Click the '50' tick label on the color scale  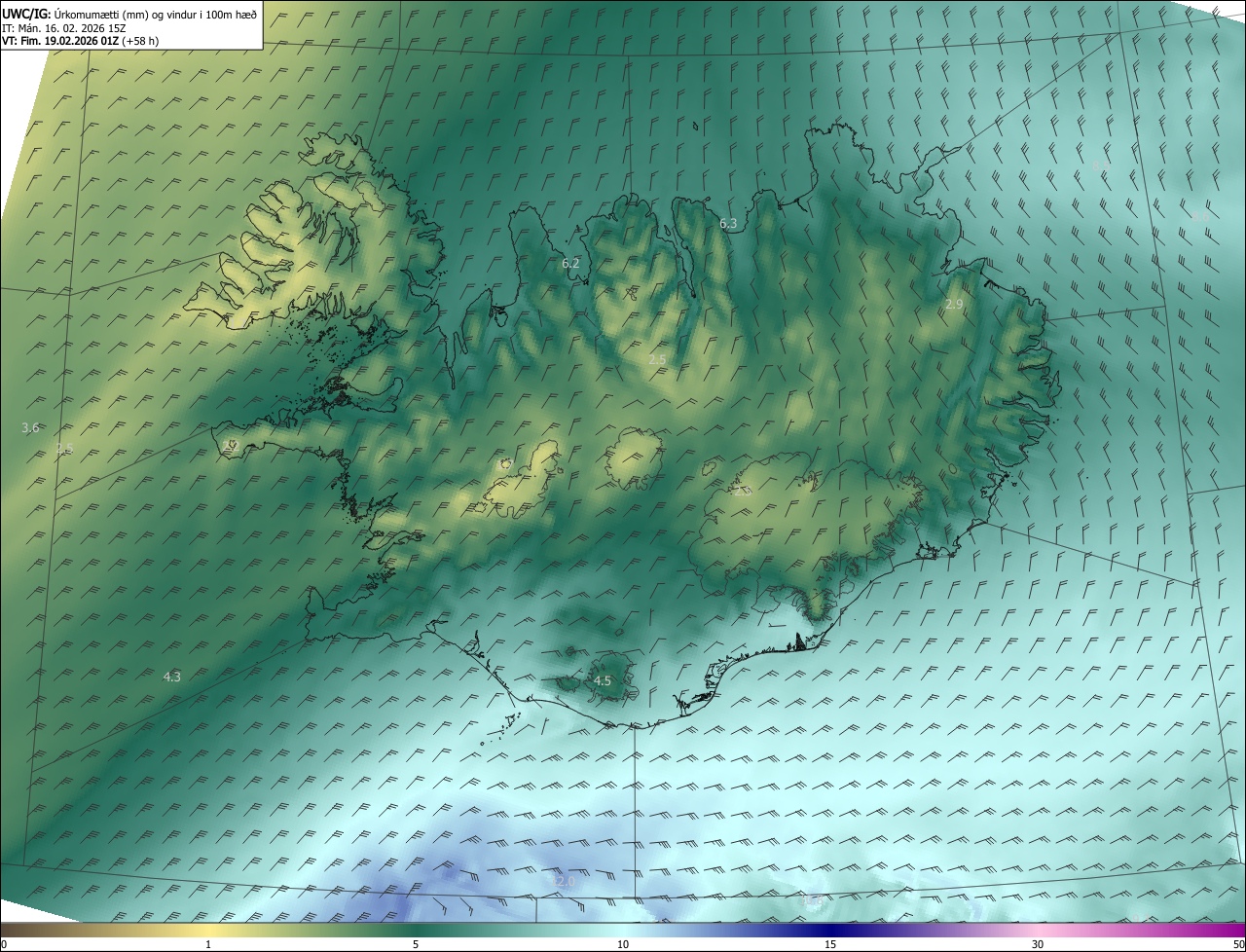pos(1238,945)
